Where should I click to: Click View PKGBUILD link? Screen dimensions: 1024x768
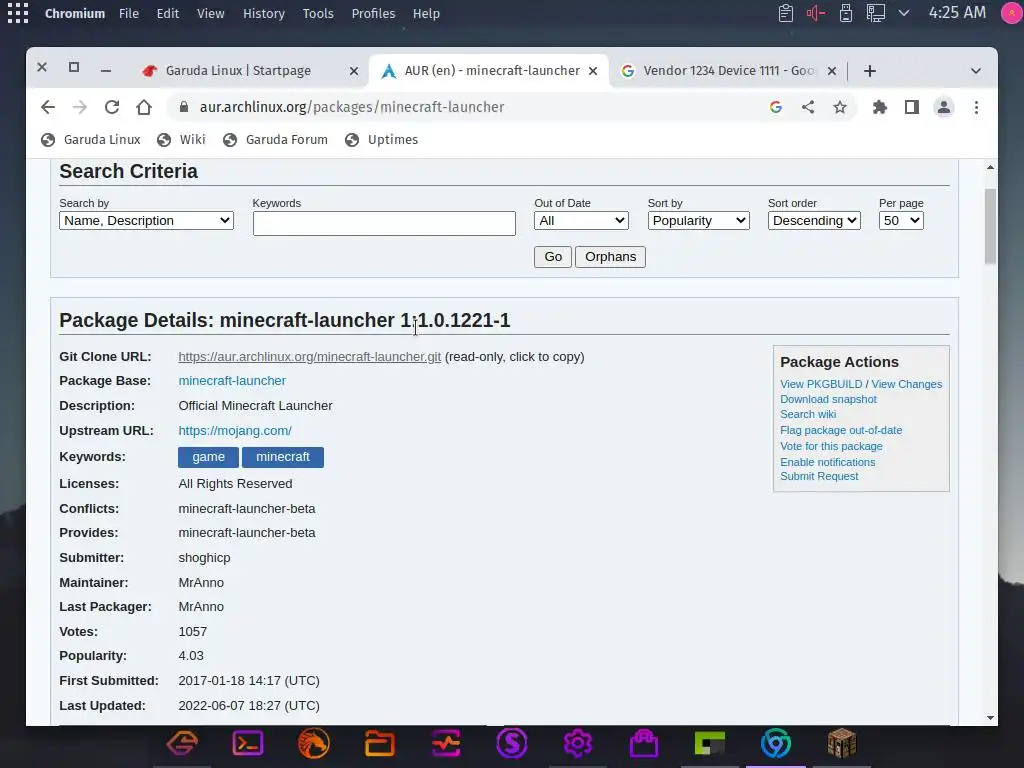[x=821, y=384]
